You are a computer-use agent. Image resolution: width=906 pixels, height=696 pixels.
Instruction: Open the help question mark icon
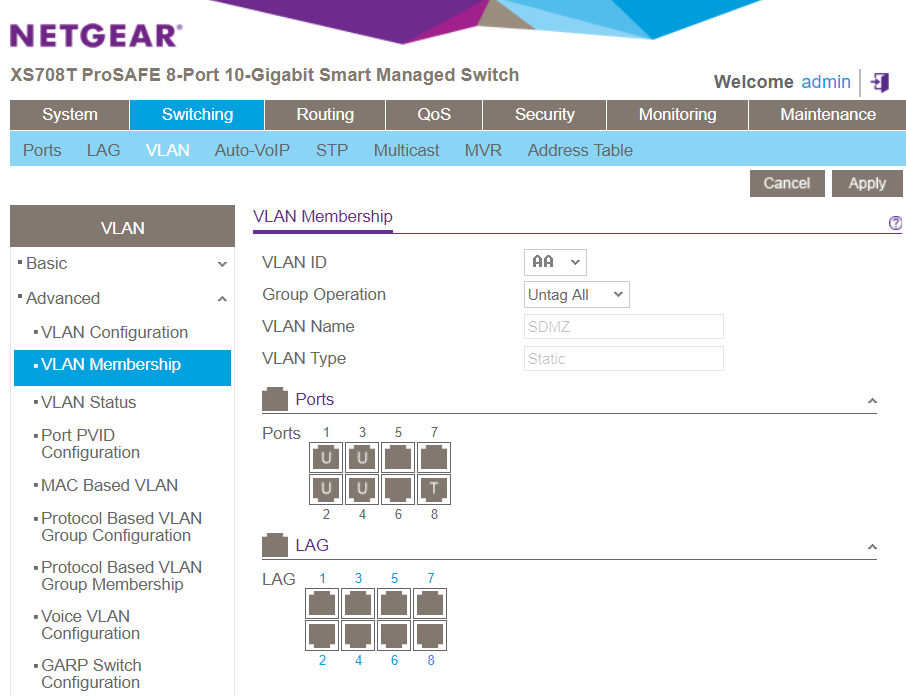(895, 223)
